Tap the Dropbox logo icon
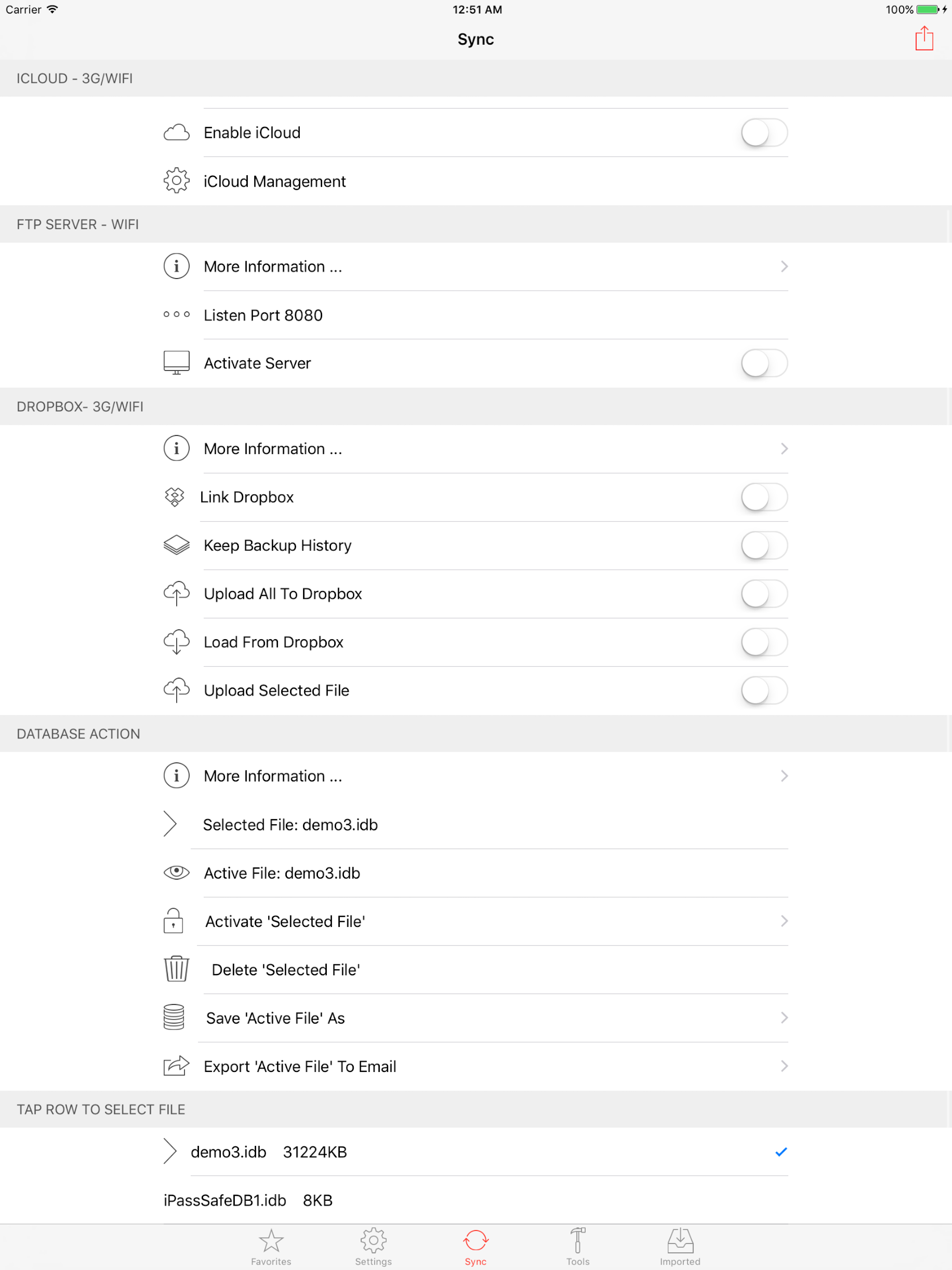The width and height of the screenshot is (952, 1270). pyautogui.click(x=175, y=496)
